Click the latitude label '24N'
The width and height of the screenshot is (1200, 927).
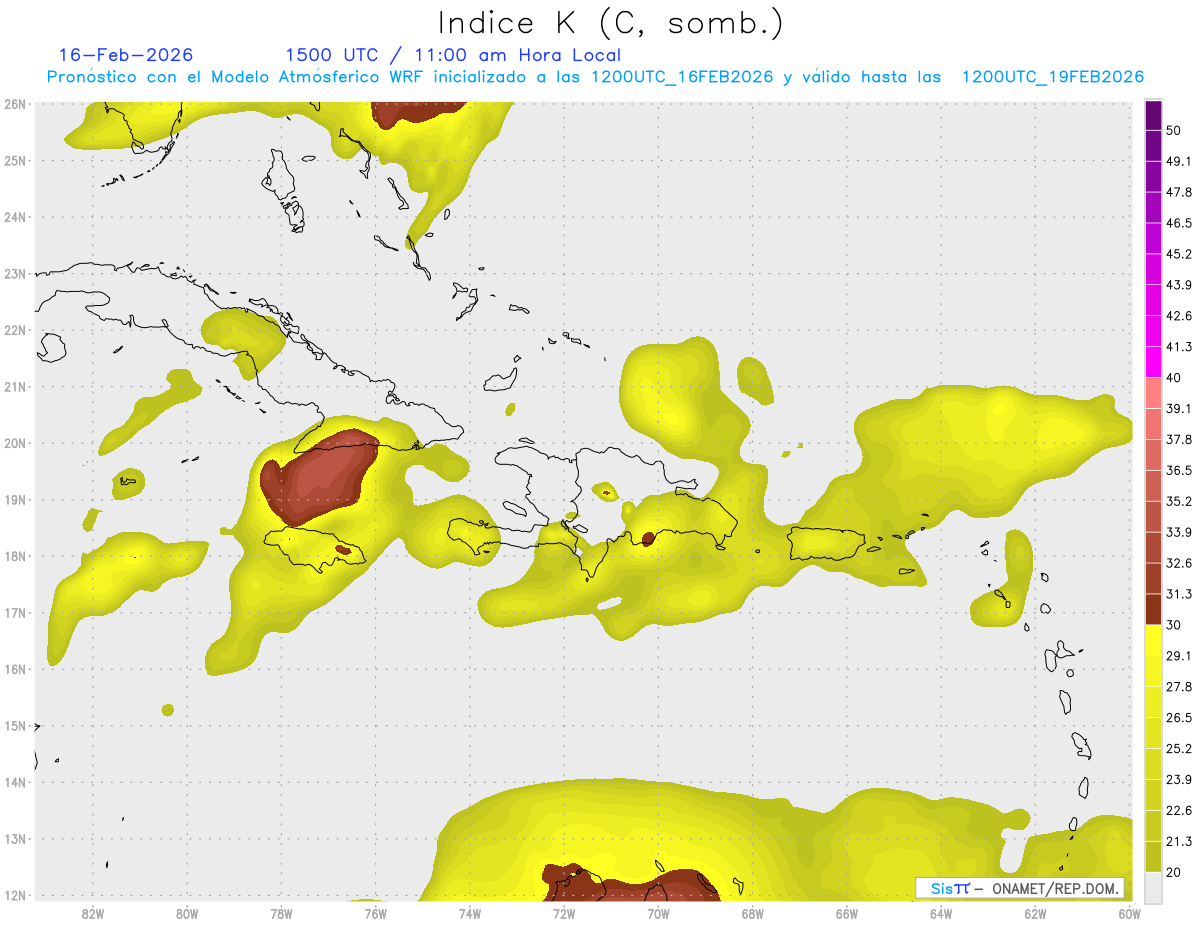coord(15,217)
